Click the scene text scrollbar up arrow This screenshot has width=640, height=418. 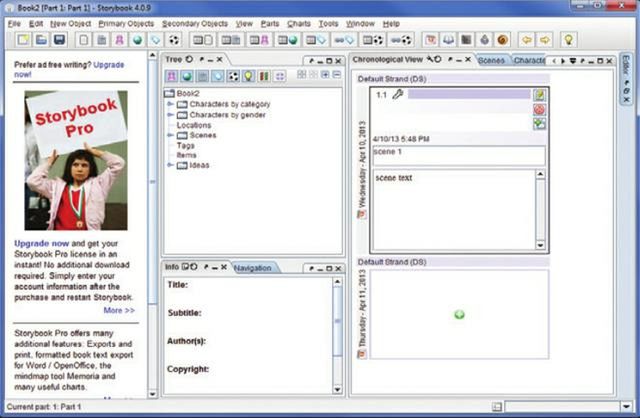point(540,174)
